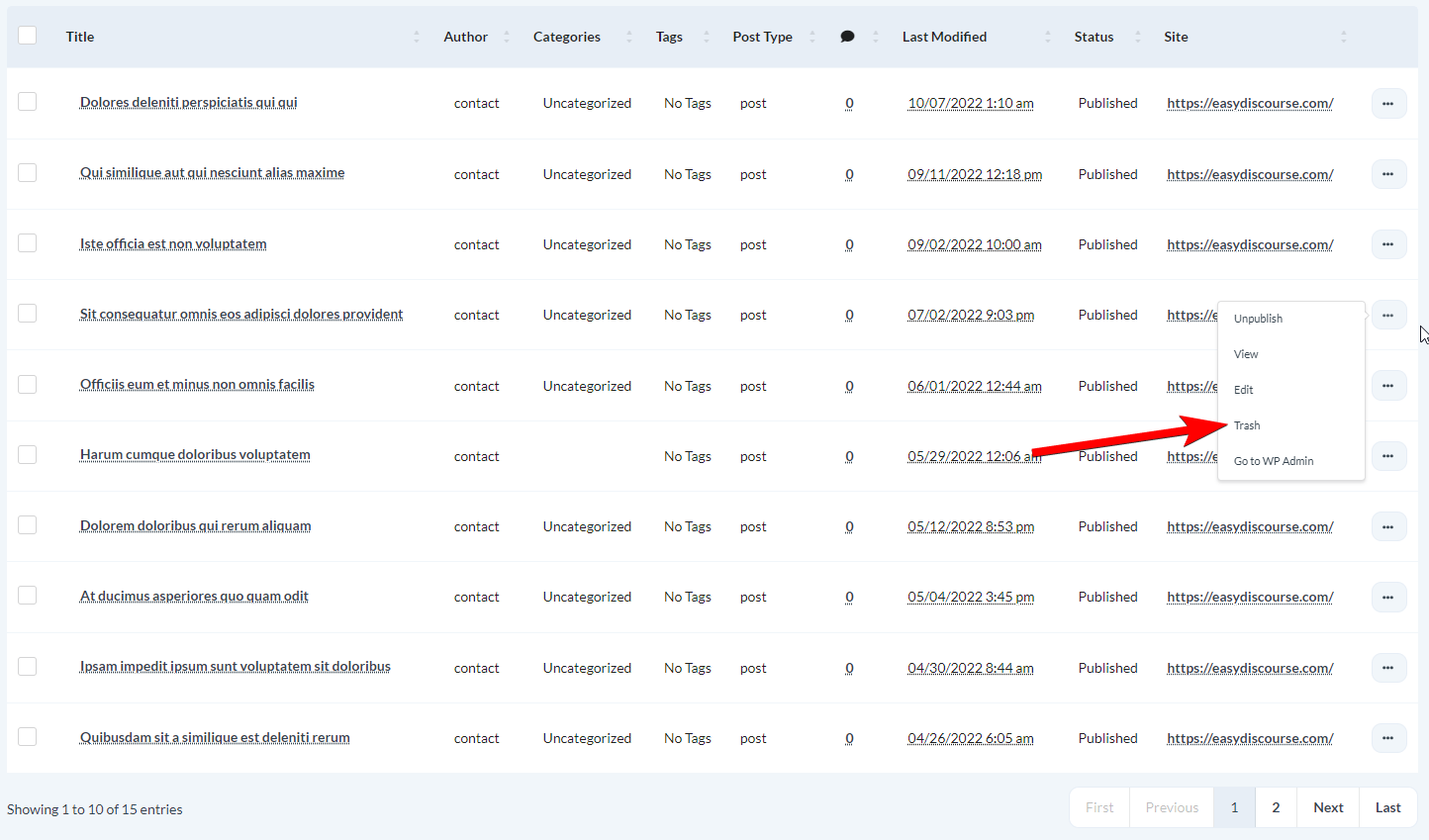
Task: Go to pagination page 2
Action: pyautogui.click(x=1277, y=807)
